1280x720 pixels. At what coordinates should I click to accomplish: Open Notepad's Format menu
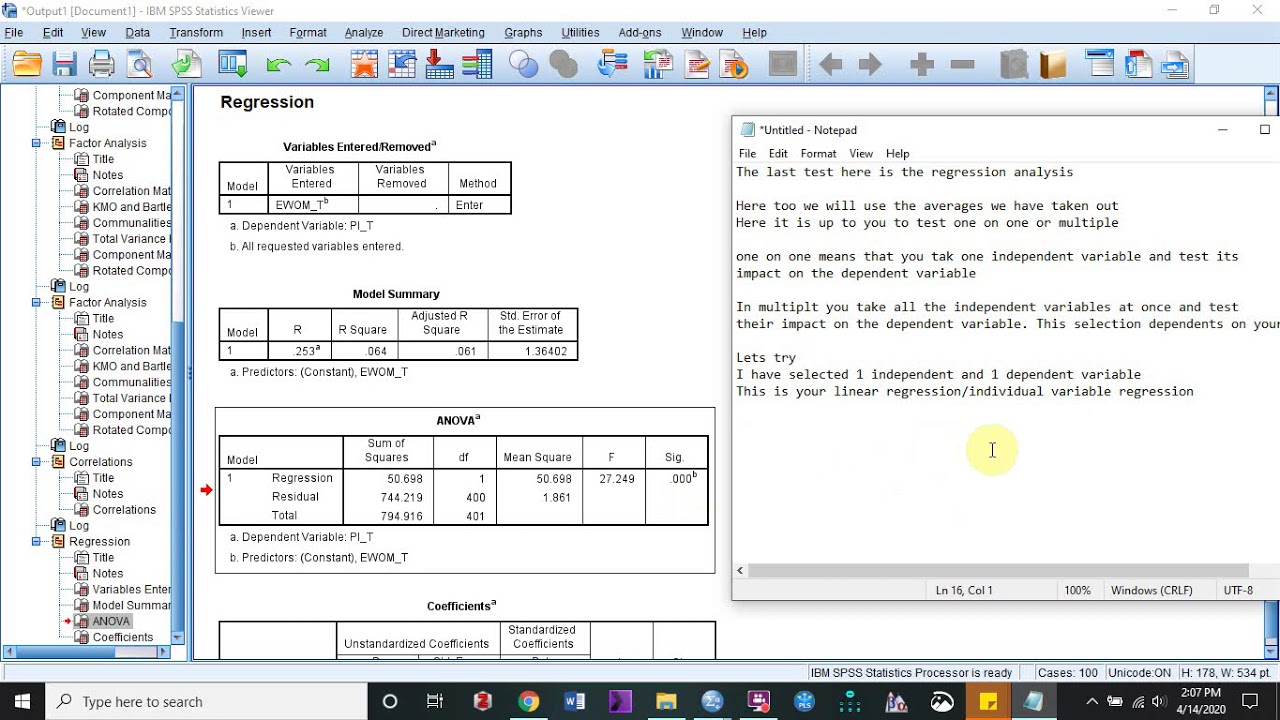tap(818, 154)
